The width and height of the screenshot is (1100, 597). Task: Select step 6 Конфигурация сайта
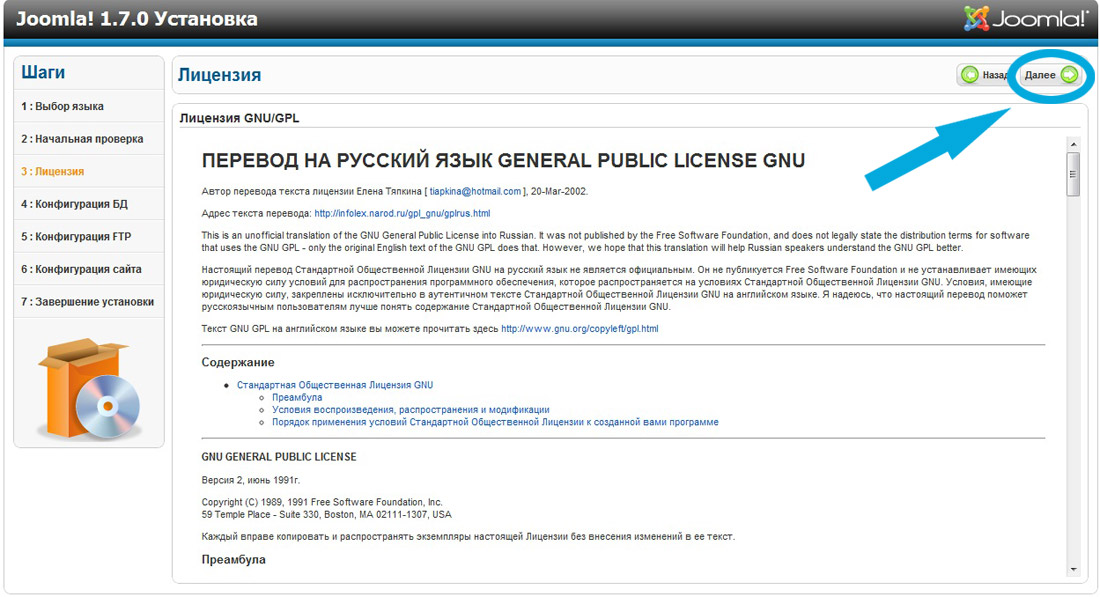tap(81, 269)
